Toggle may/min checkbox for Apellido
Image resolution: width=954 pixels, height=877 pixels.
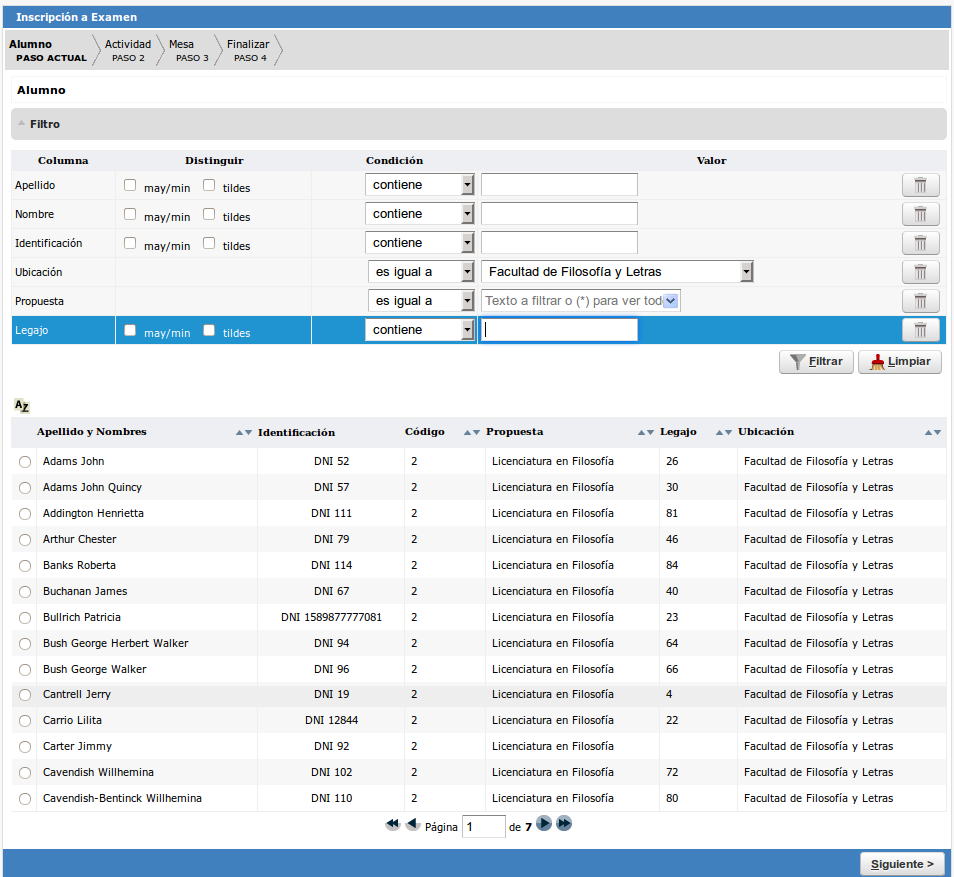[x=130, y=185]
